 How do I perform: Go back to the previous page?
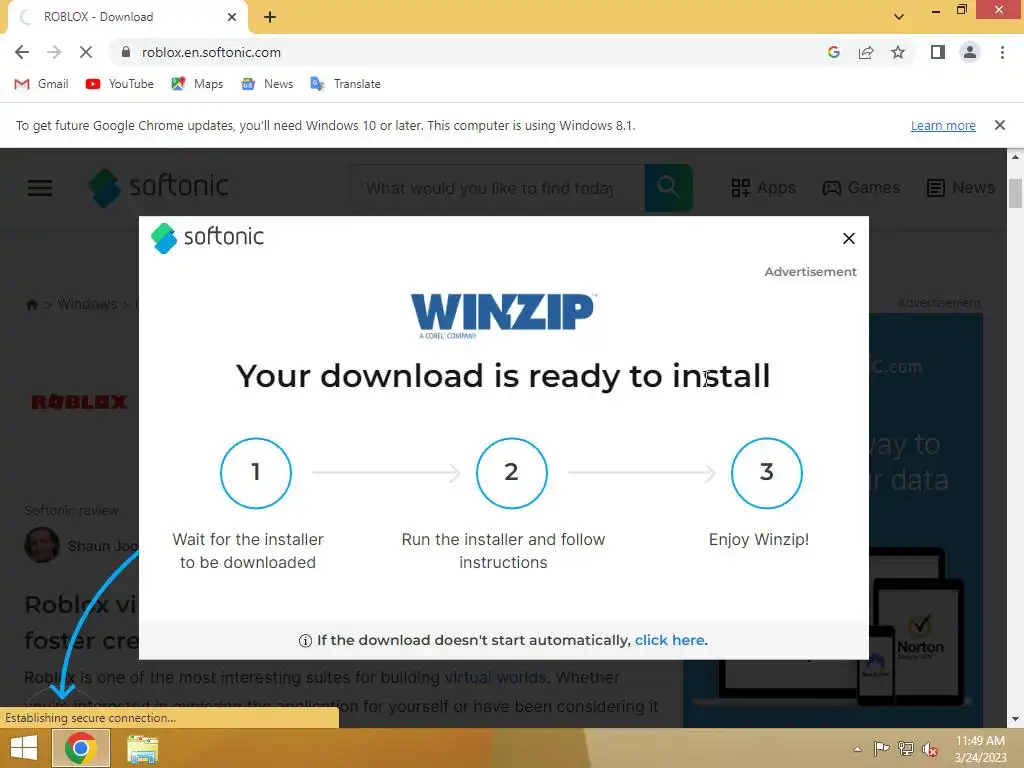click(x=22, y=52)
